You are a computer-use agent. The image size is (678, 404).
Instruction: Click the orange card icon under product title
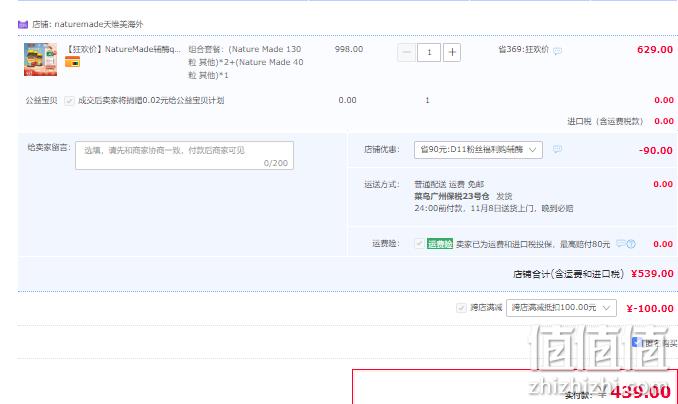click(x=72, y=62)
